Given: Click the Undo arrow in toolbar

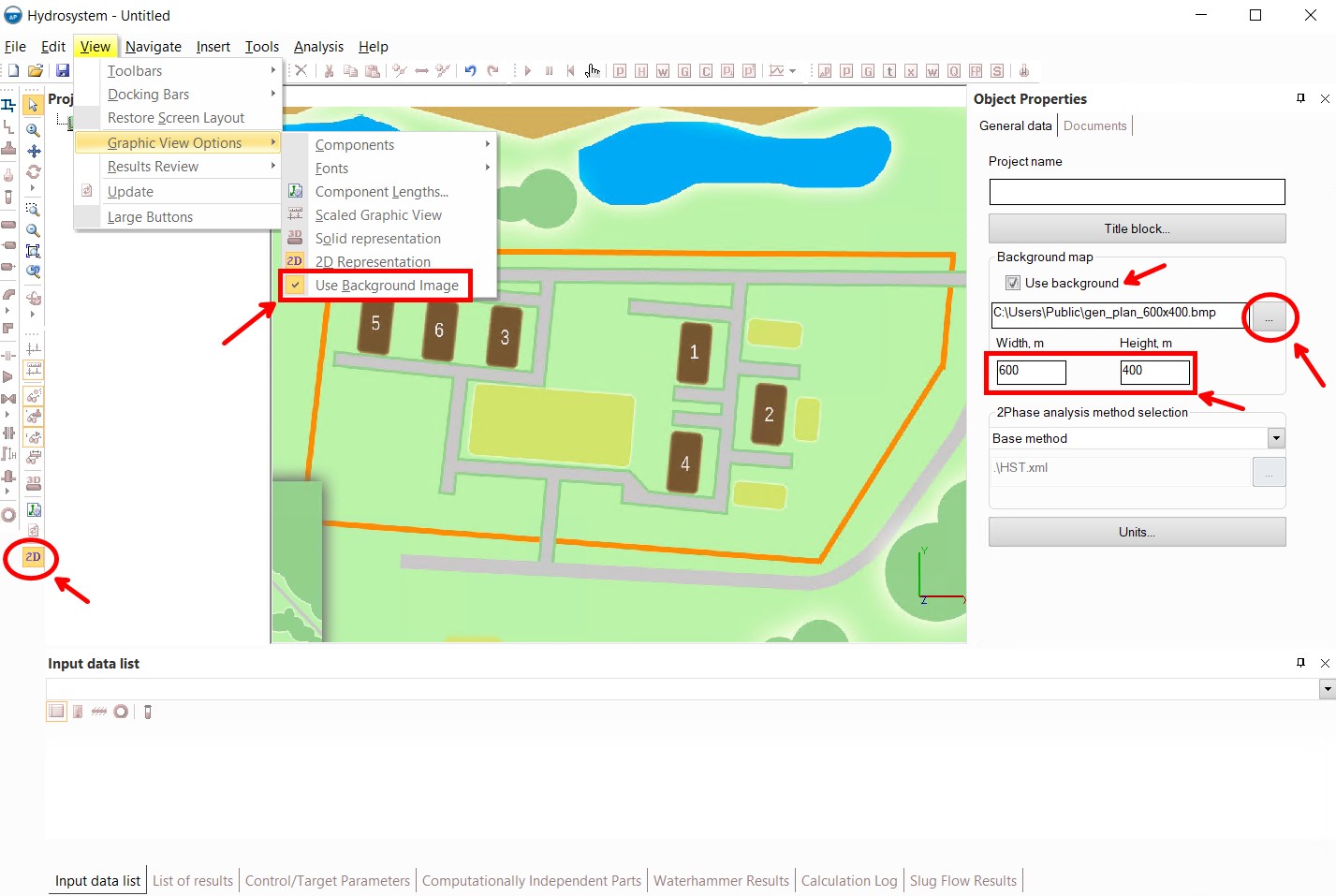Looking at the screenshot, I should (x=470, y=71).
